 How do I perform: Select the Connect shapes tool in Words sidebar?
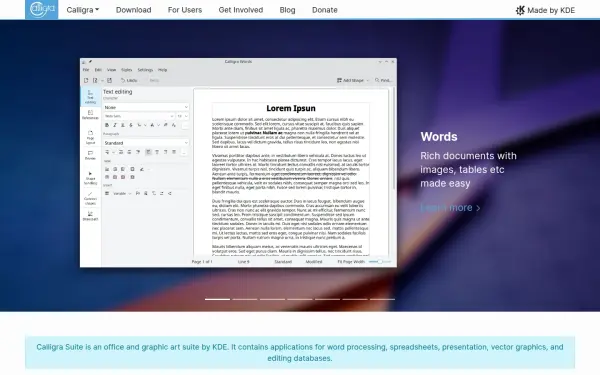click(x=90, y=198)
